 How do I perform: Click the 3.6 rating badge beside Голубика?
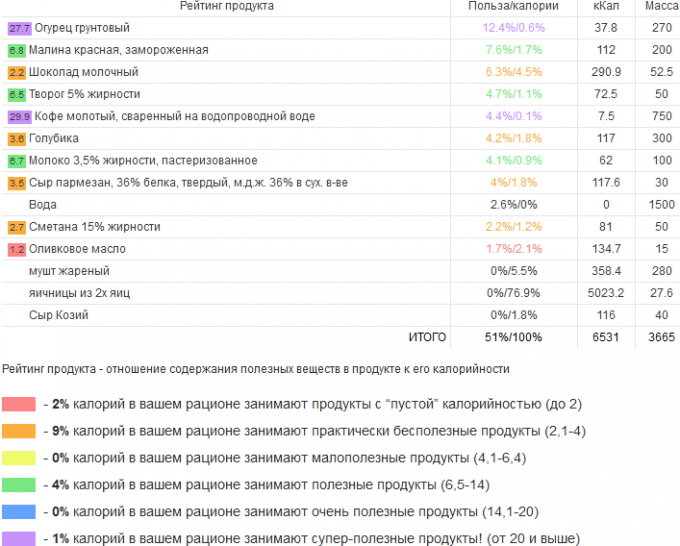(x=16, y=138)
